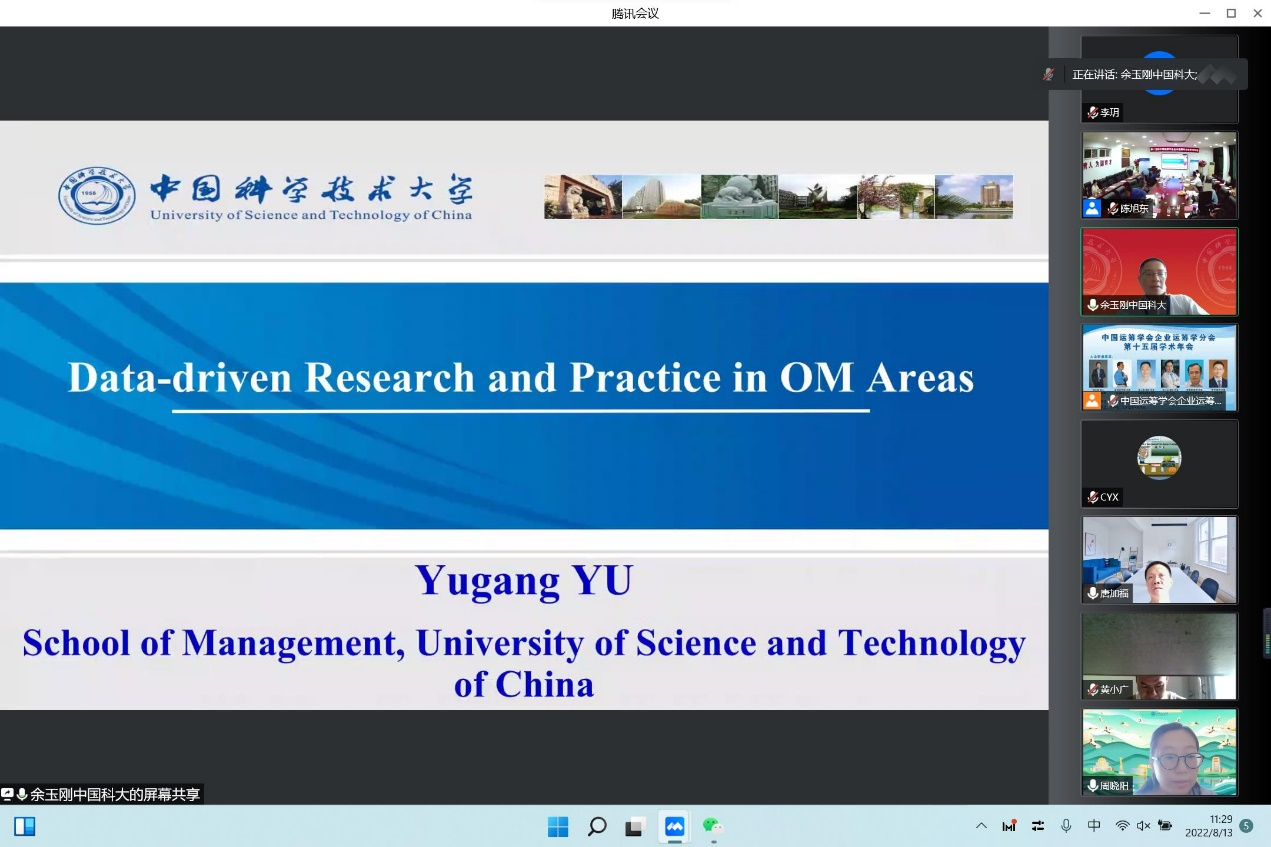
Task: Click the mic icon in the speaking banner
Action: pyautogui.click(x=1048, y=74)
